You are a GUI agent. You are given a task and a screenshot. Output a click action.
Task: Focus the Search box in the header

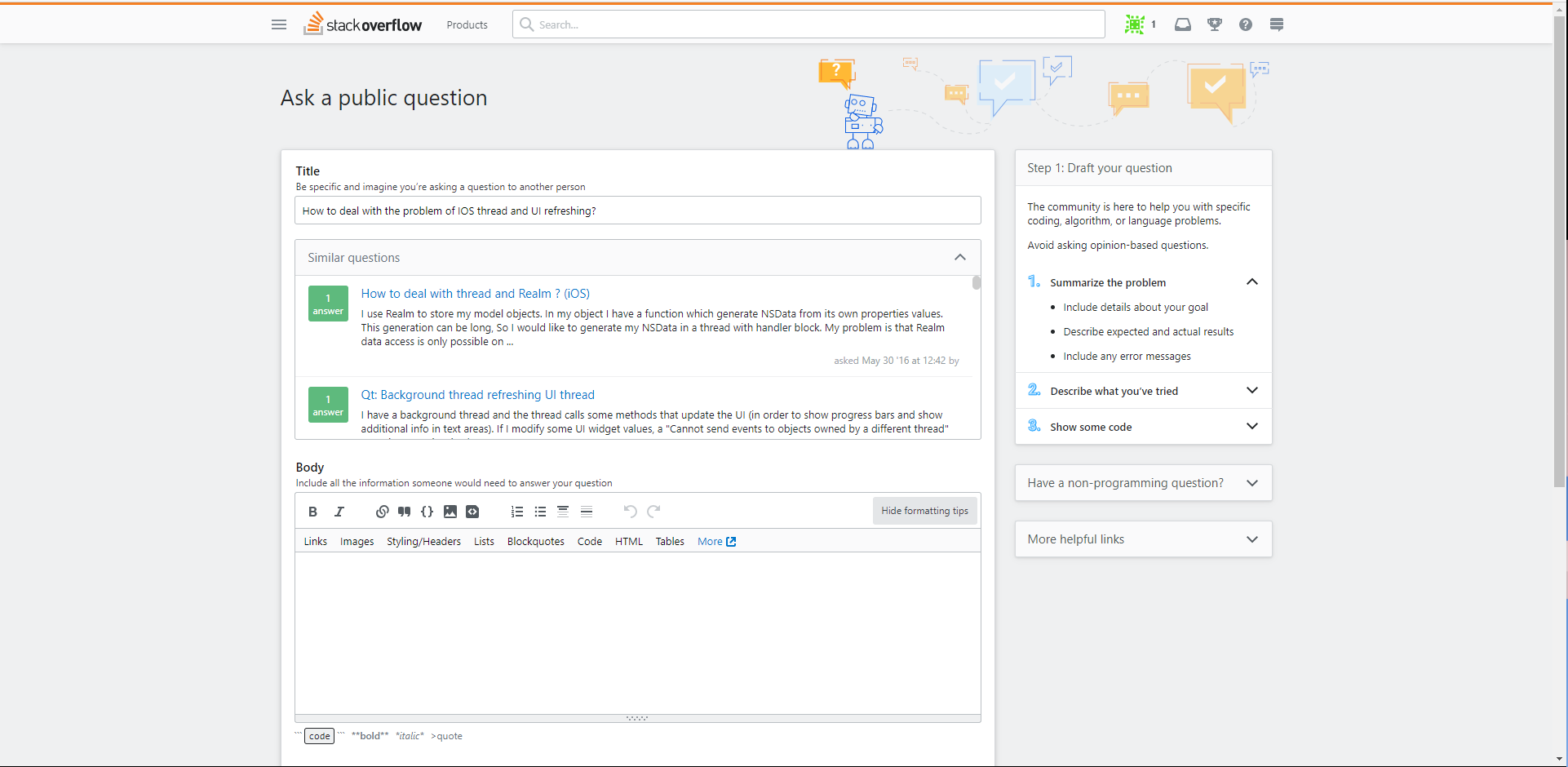tap(809, 24)
